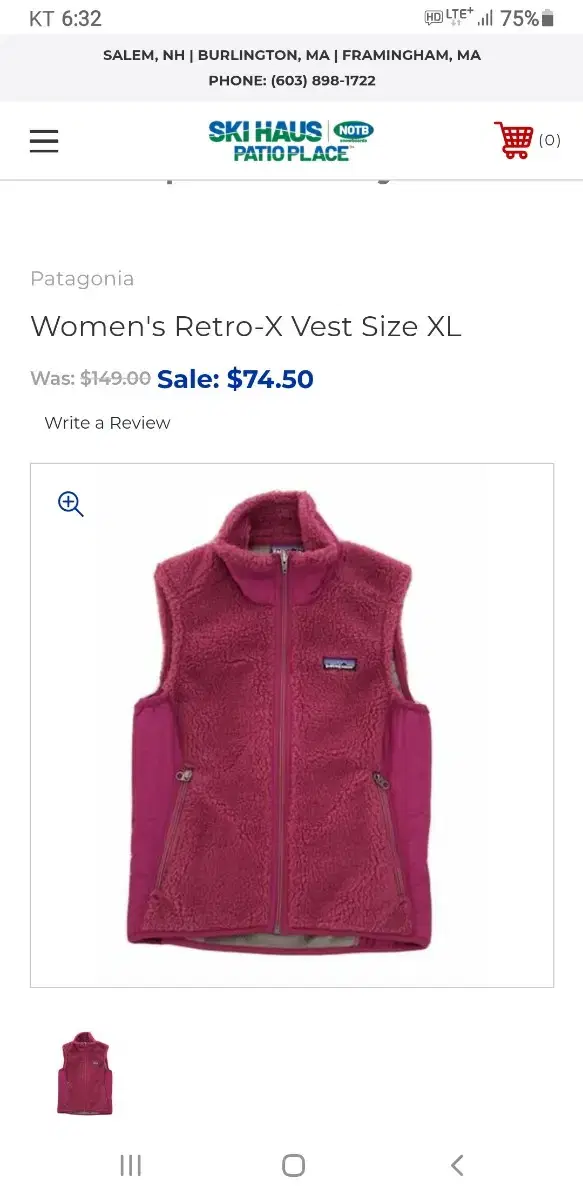Call the phone number (603) 898-1722
Image resolution: width=583 pixels, height=1200 pixels.
point(323,80)
